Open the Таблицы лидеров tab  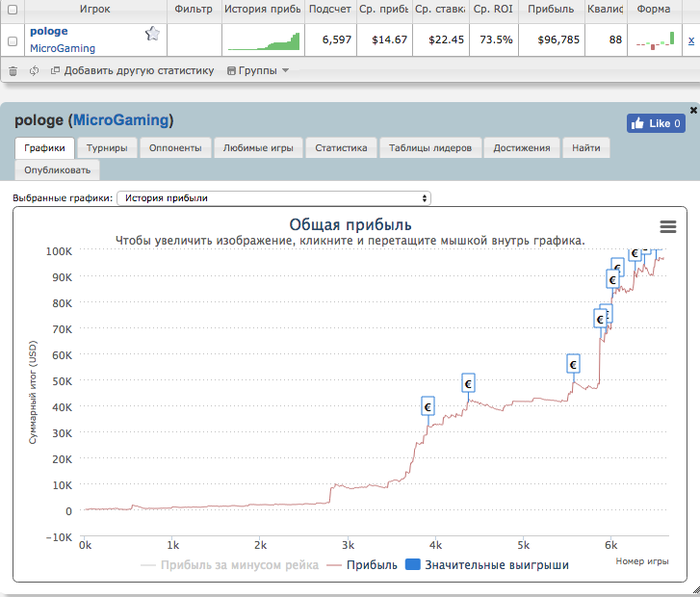(x=430, y=148)
